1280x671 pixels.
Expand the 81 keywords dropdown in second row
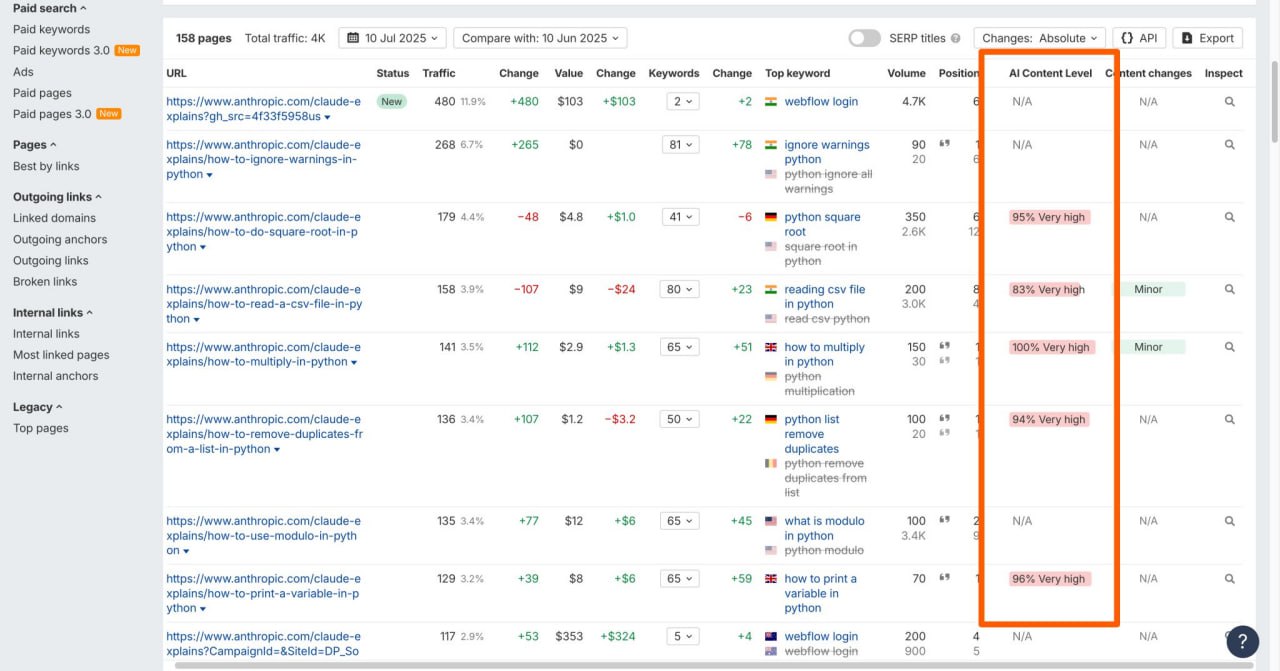point(680,145)
